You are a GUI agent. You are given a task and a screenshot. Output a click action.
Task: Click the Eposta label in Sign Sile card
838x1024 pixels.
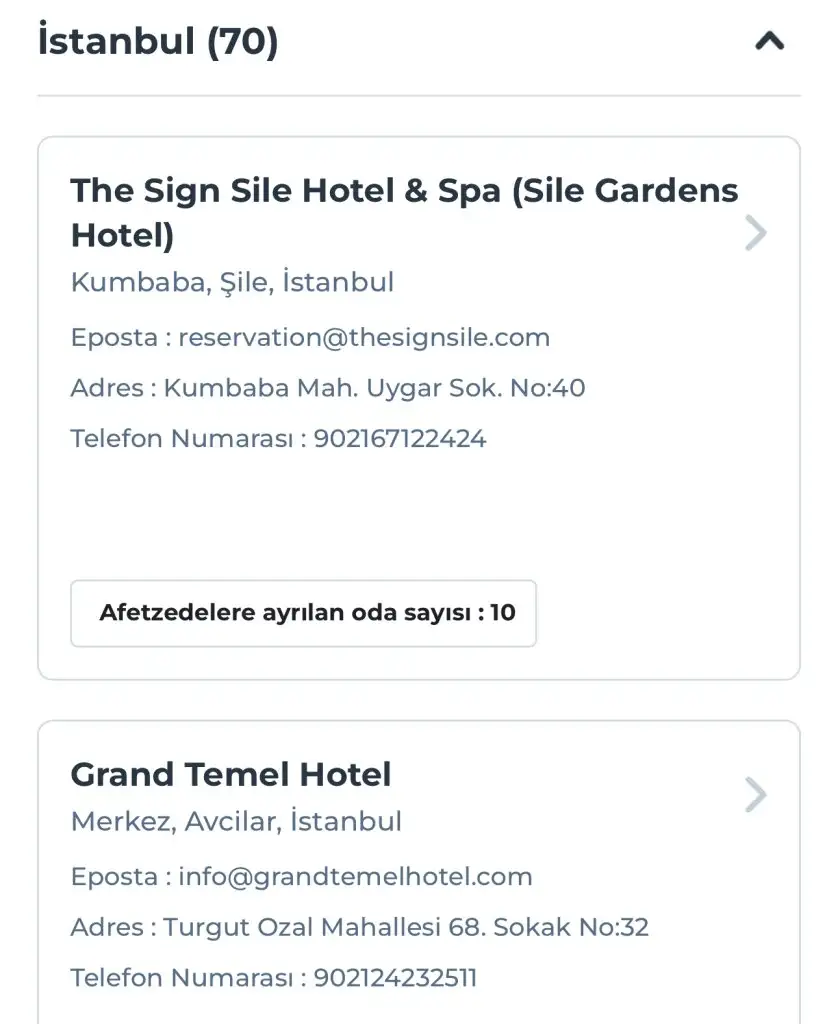[114, 337]
